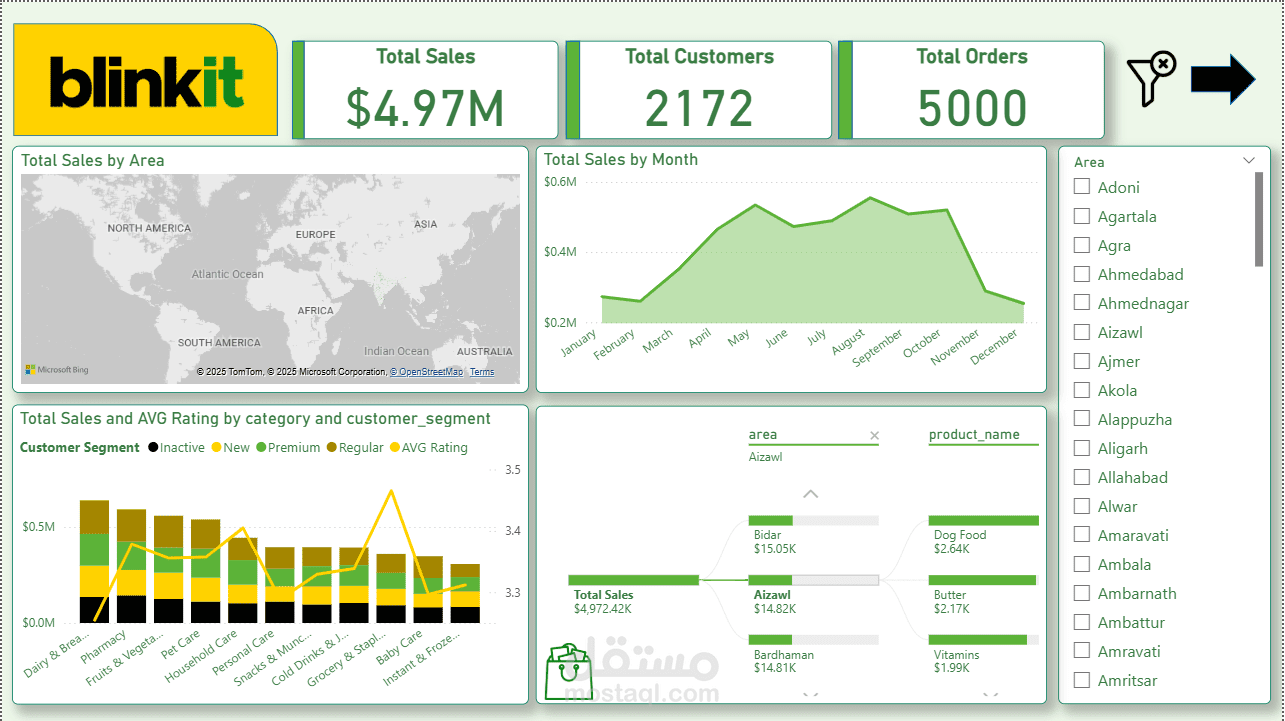Viewport: 1285px width, 721px height.
Task: Click the August label on month axis
Action: (x=848, y=341)
